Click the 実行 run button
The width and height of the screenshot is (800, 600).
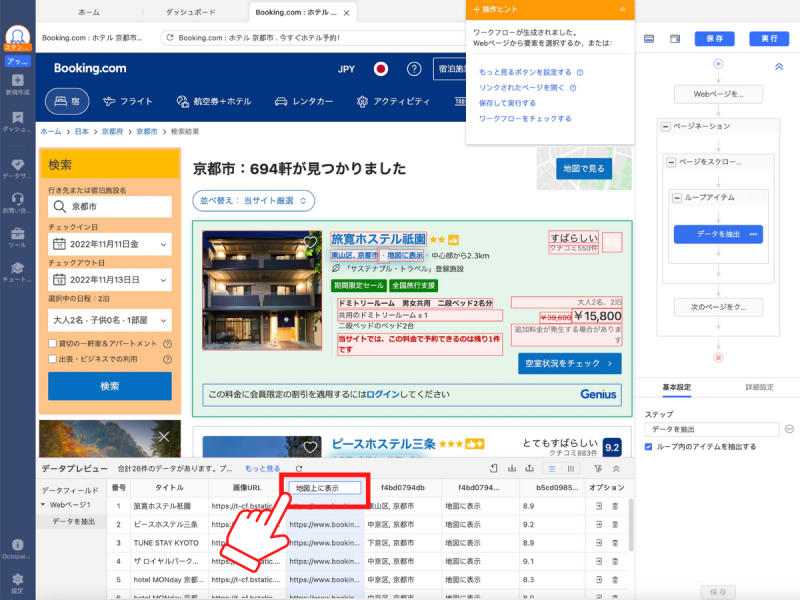pyautogui.click(x=769, y=39)
